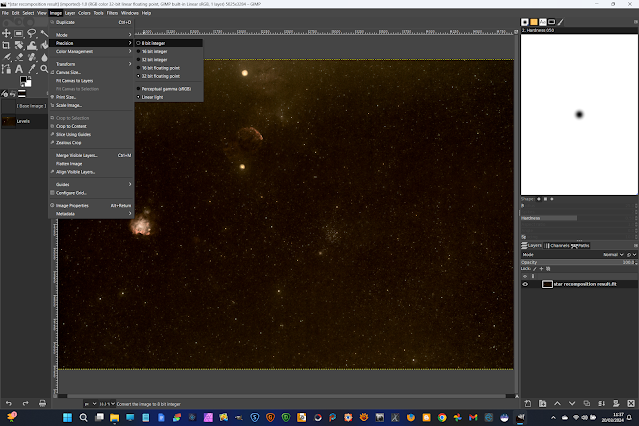639x426 pixels.
Task: Select the Rectangle Select tool
Action: tap(19, 33)
